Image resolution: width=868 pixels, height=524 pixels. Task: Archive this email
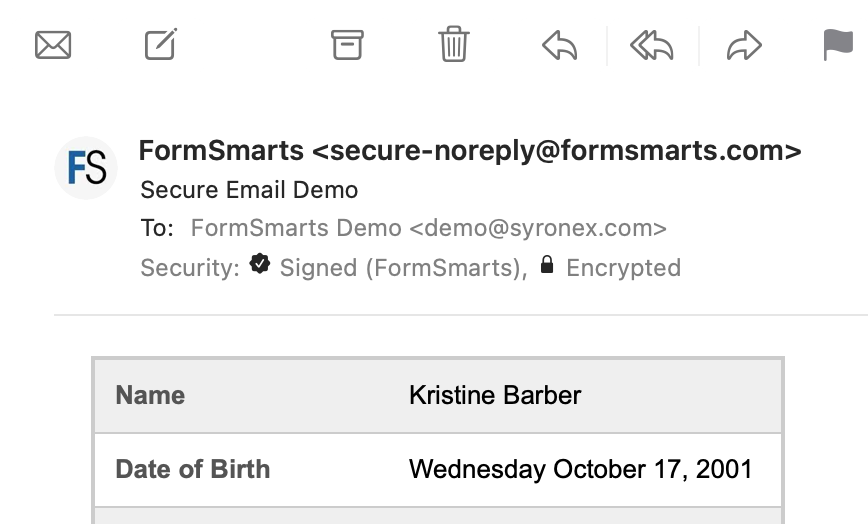coord(347,45)
